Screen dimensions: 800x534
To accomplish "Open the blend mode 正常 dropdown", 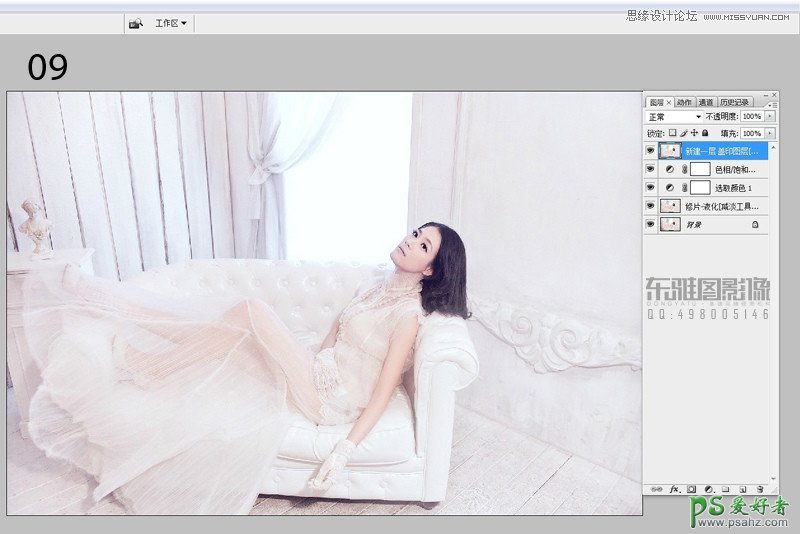I will pyautogui.click(x=673, y=117).
